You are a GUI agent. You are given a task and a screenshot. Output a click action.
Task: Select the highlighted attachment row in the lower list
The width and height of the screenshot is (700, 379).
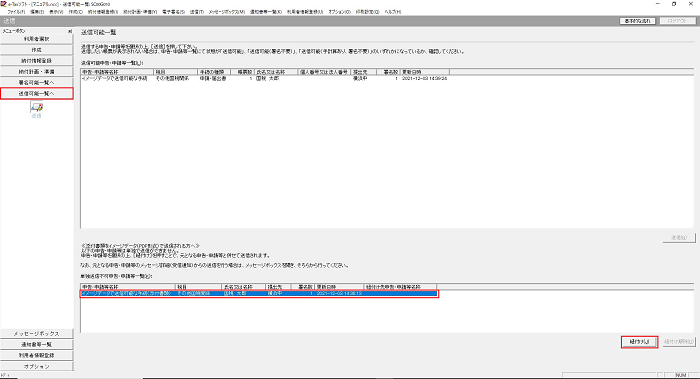pyautogui.click(x=259, y=293)
